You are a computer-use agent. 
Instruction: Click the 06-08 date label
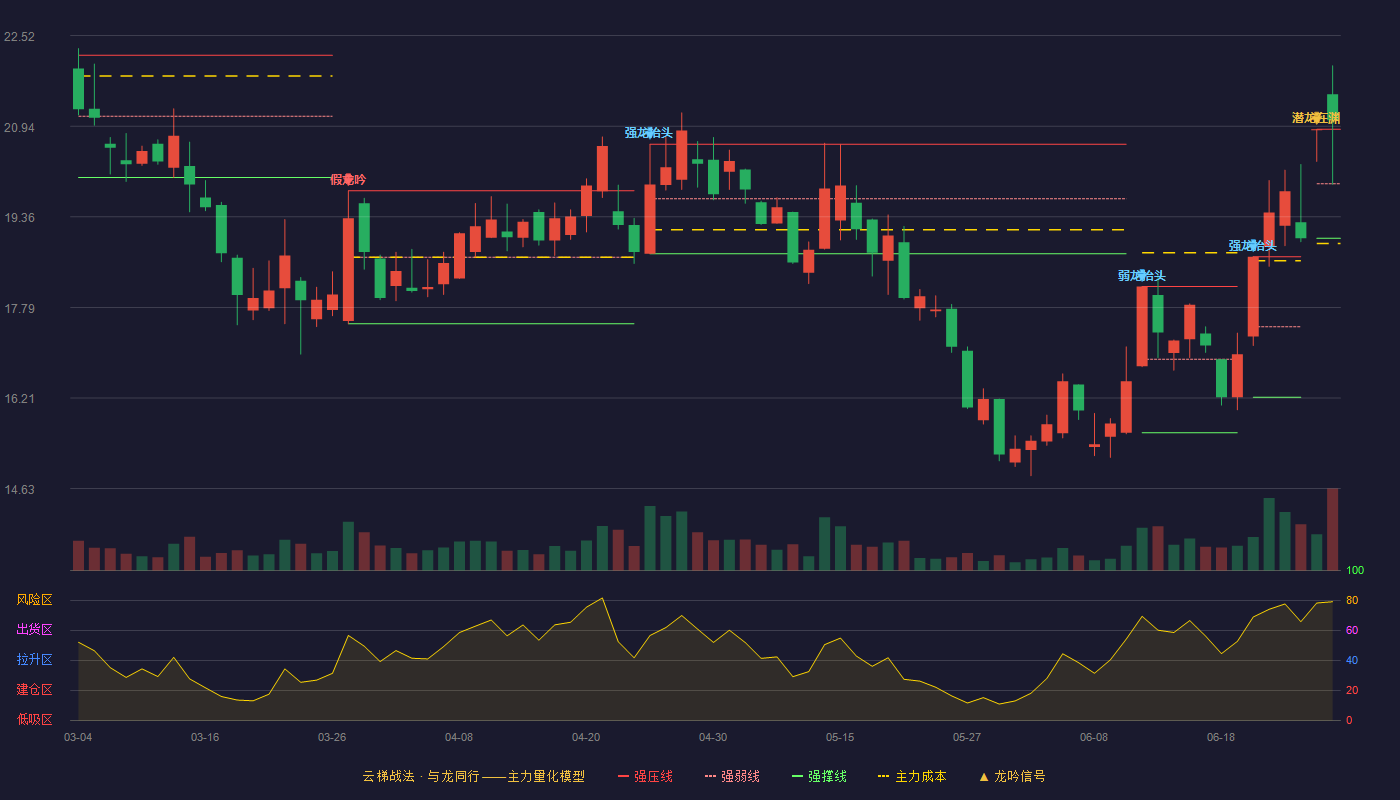tap(1094, 737)
